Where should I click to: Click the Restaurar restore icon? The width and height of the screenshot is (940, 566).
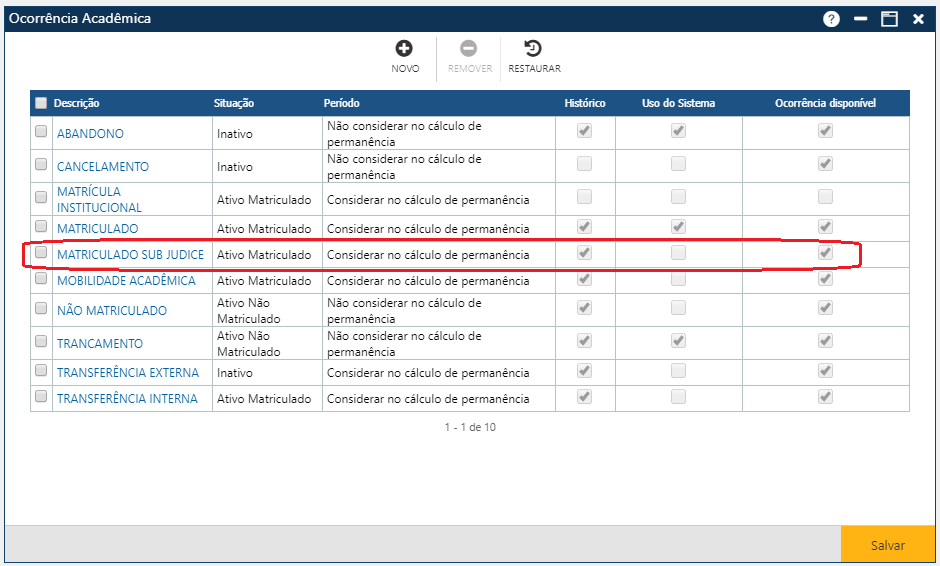pos(534,49)
